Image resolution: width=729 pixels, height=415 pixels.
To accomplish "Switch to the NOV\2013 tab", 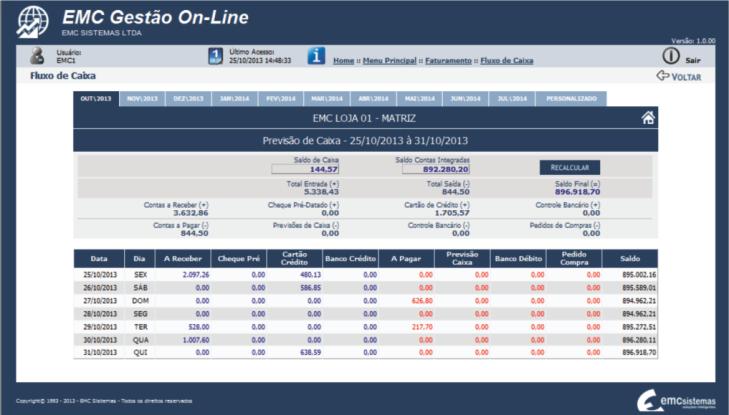I will [142, 99].
